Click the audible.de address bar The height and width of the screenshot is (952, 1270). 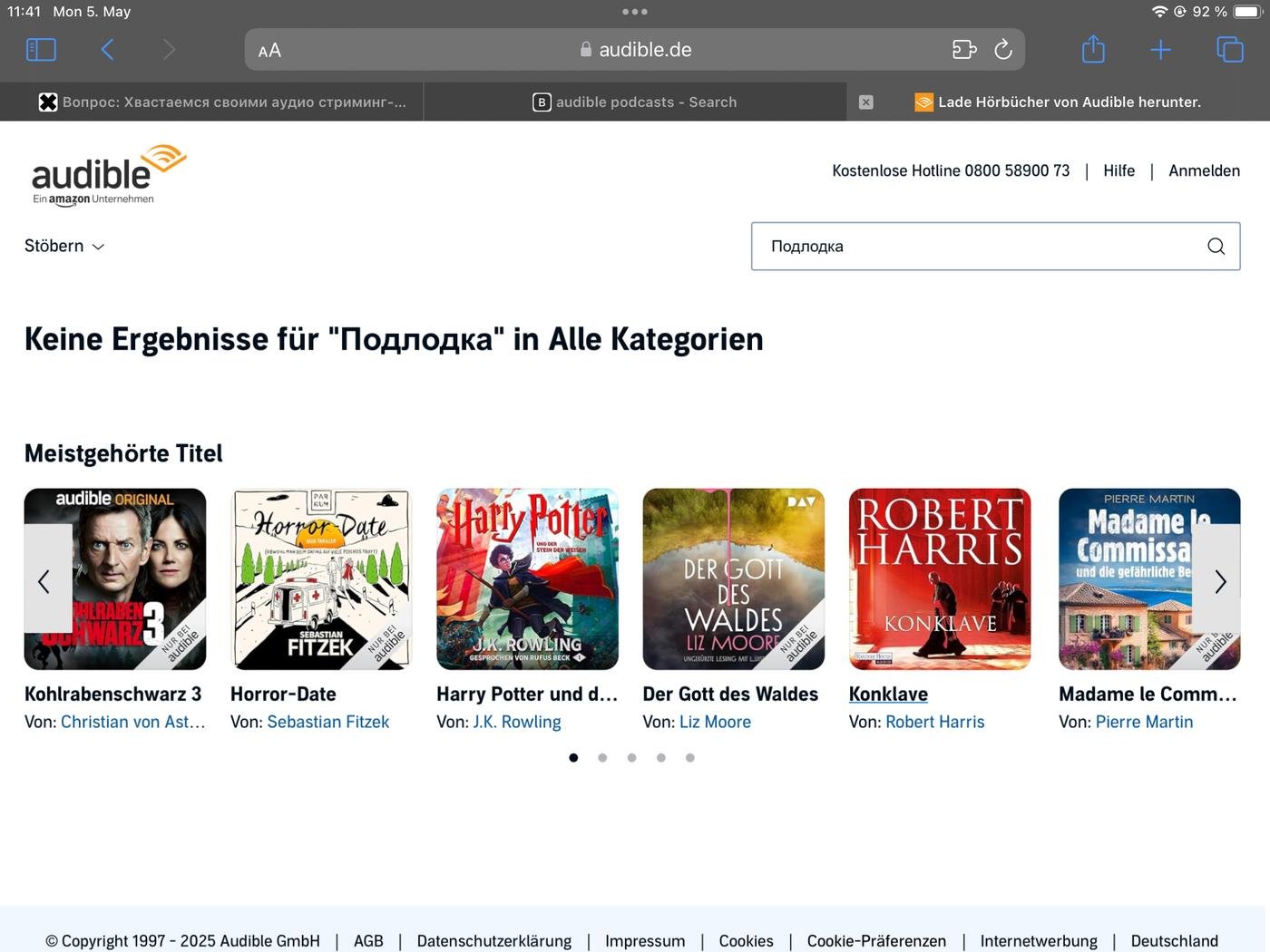click(x=635, y=50)
